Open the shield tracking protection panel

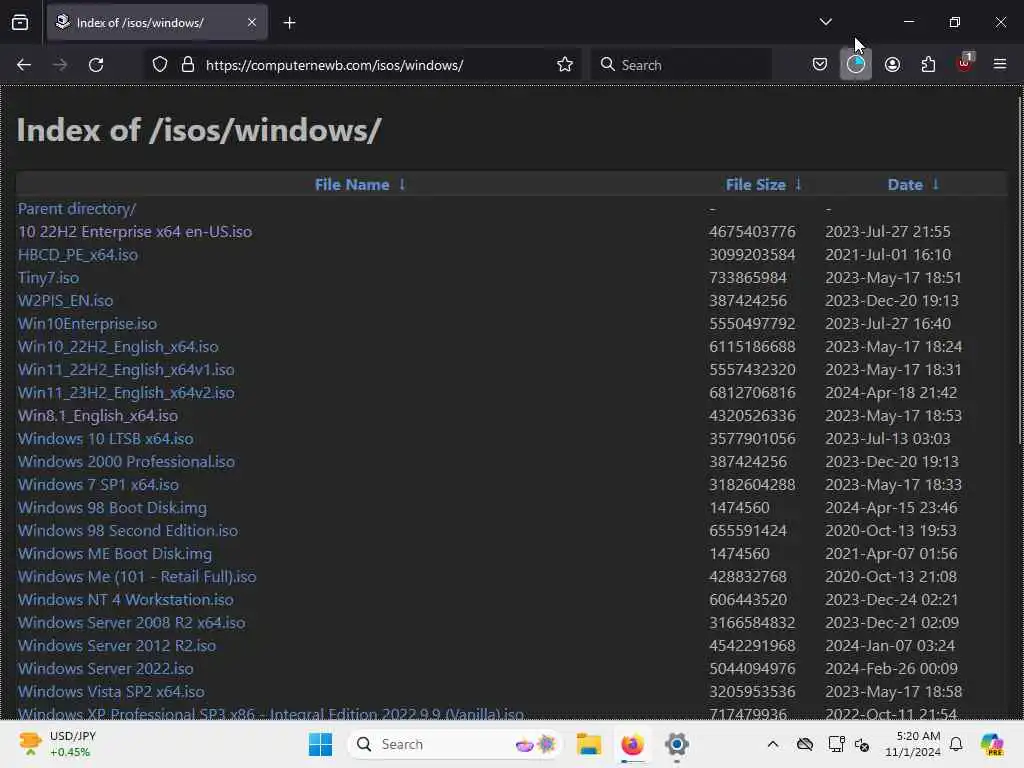click(160, 65)
